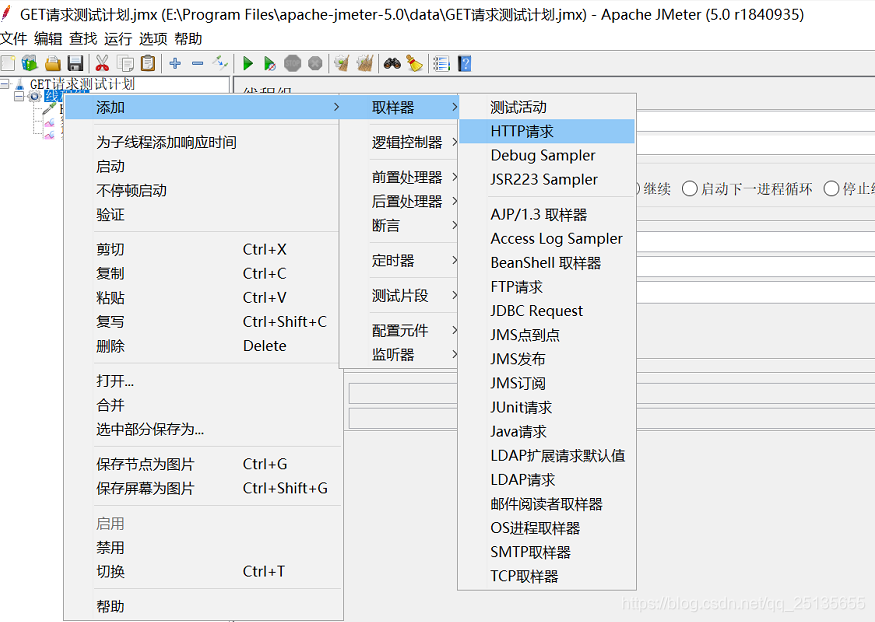The height and width of the screenshot is (622, 875).
Task: Open Search with binoculars icon
Action: [392, 63]
